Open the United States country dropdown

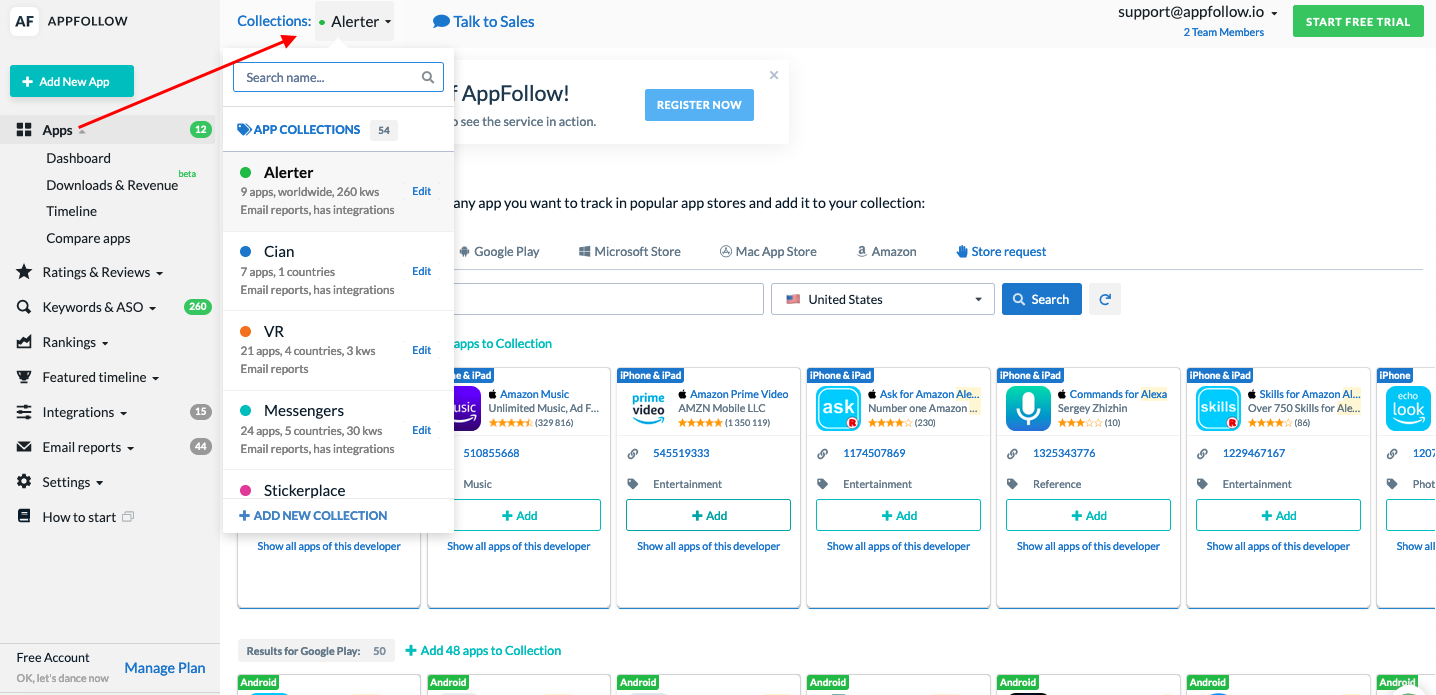883,299
